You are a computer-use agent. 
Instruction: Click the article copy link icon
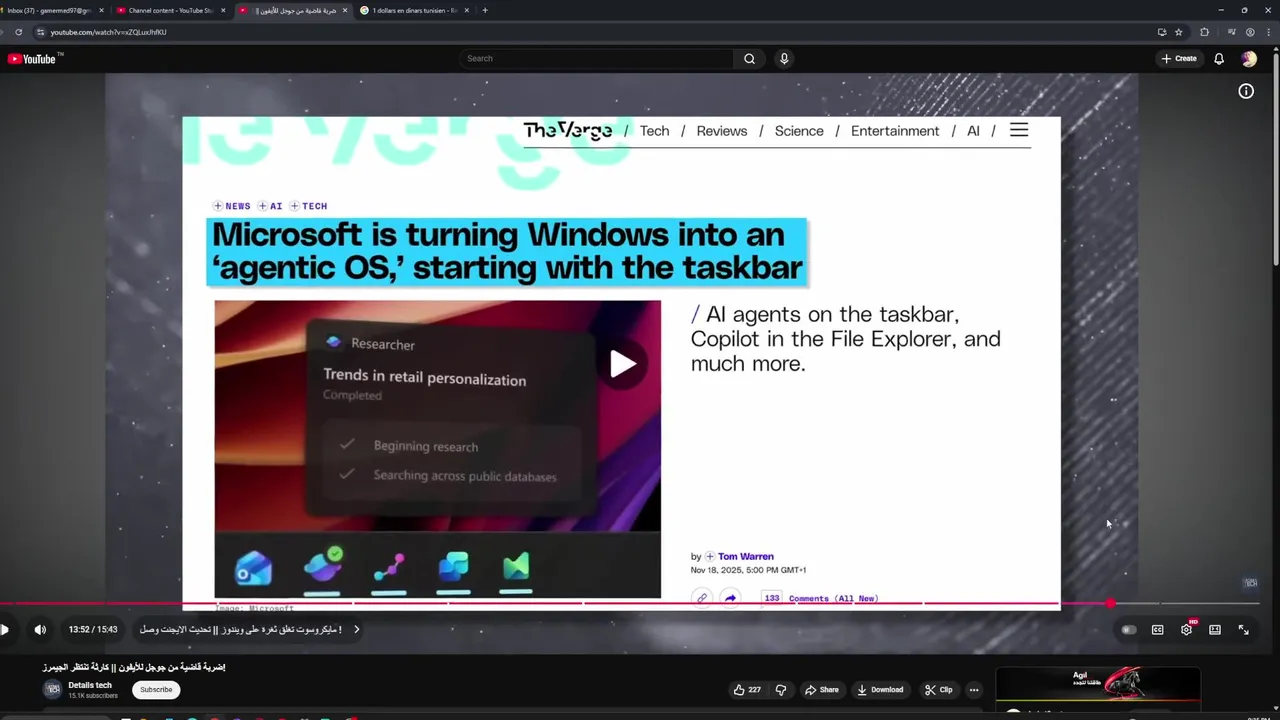(x=702, y=598)
